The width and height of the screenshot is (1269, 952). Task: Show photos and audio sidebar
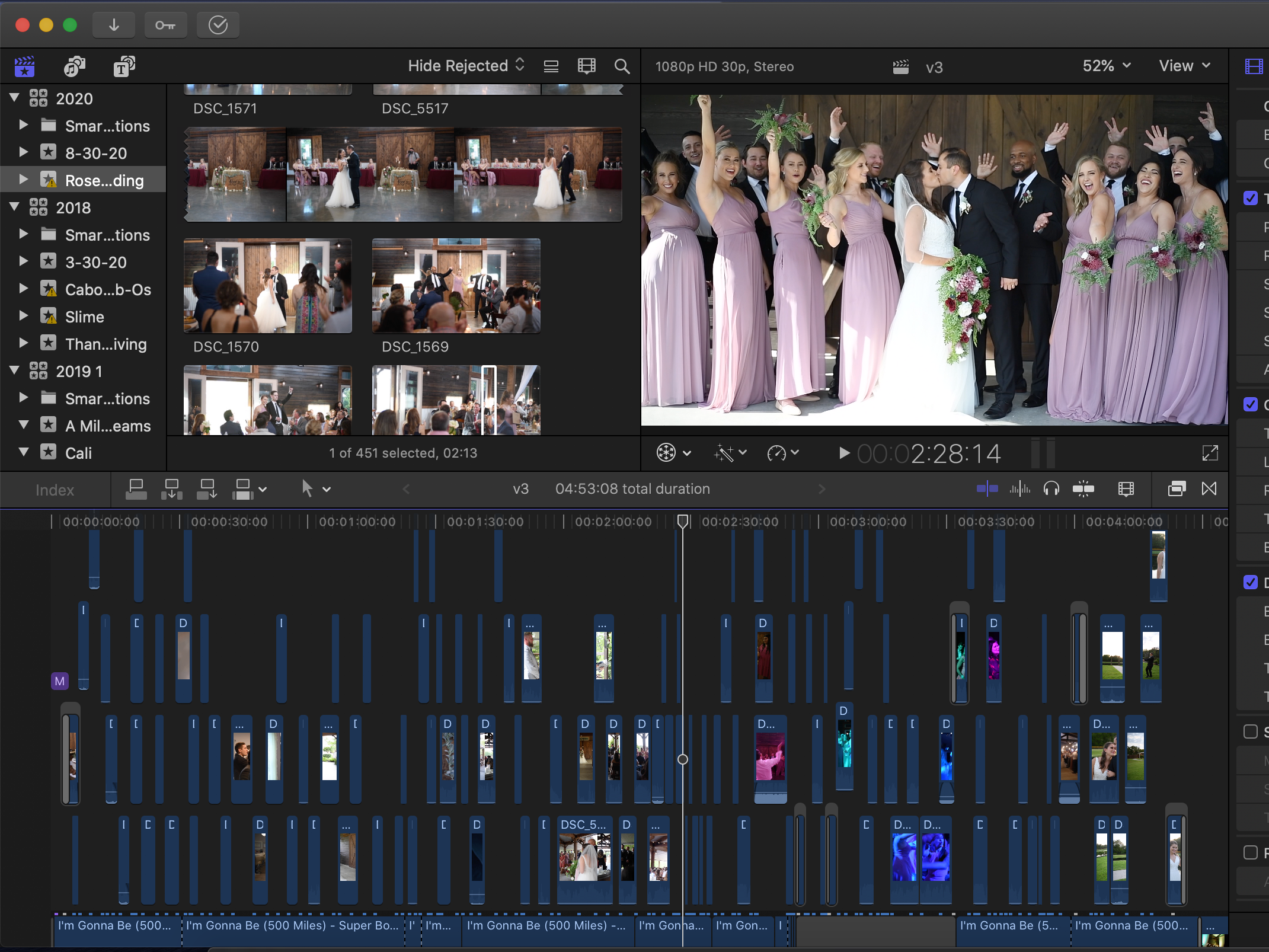coord(75,66)
